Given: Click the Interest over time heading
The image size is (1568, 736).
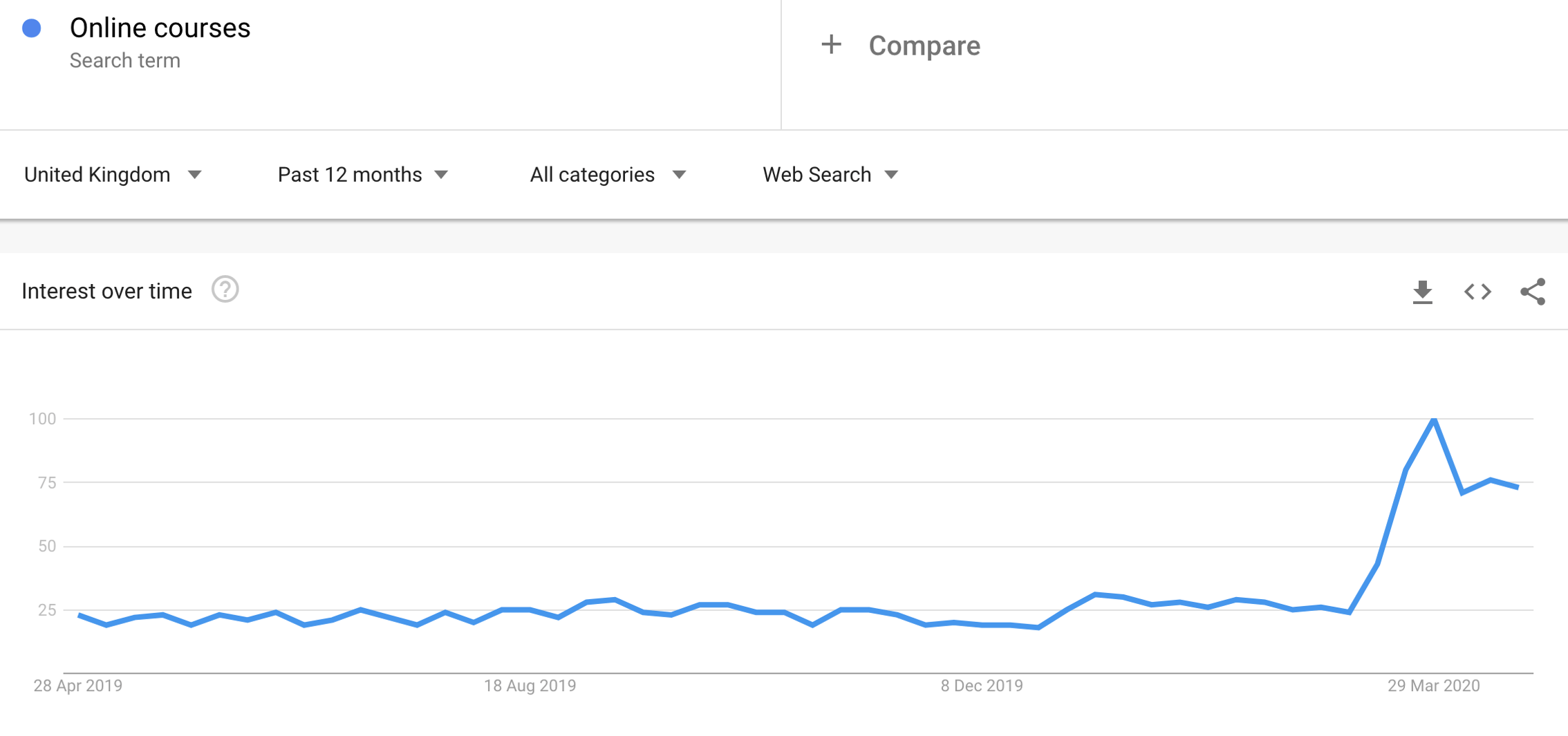Looking at the screenshot, I should pos(106,291).
